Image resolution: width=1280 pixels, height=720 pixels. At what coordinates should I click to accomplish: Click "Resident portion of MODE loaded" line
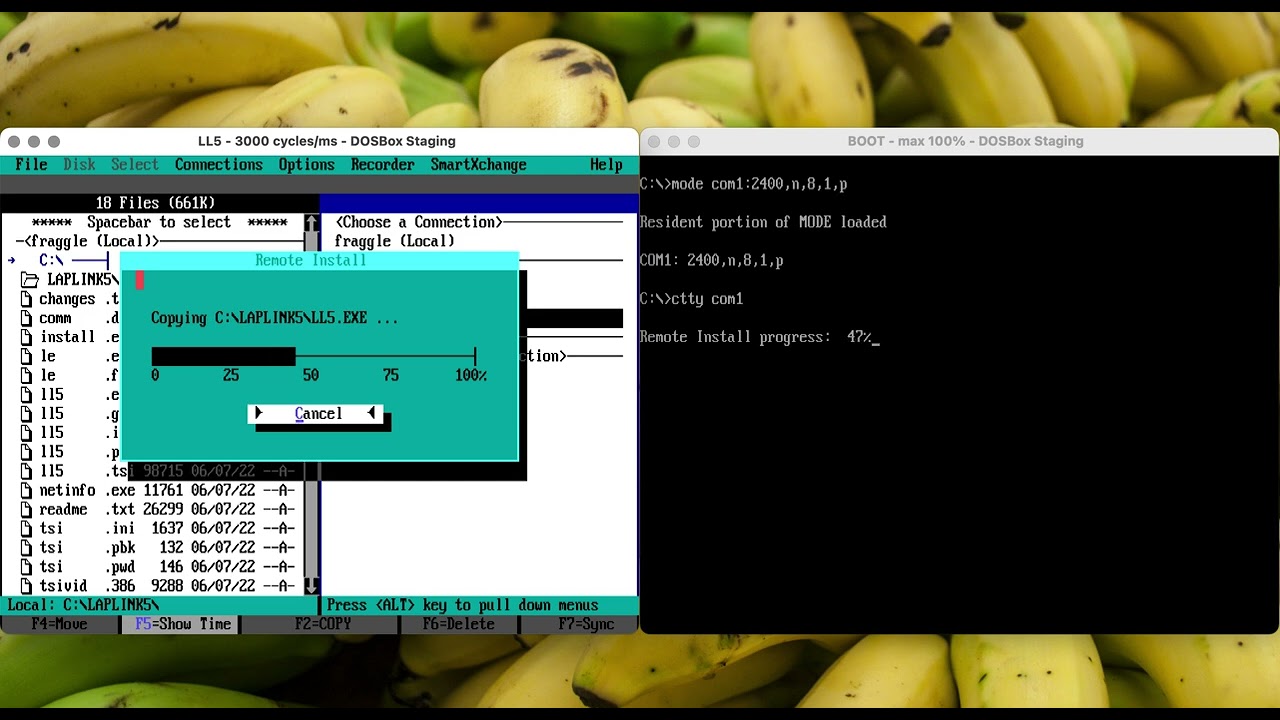[x=763, y=222]
